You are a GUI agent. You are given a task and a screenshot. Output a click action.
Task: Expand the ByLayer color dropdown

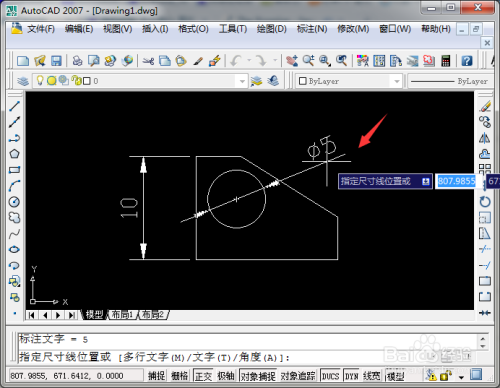(397, 81)
